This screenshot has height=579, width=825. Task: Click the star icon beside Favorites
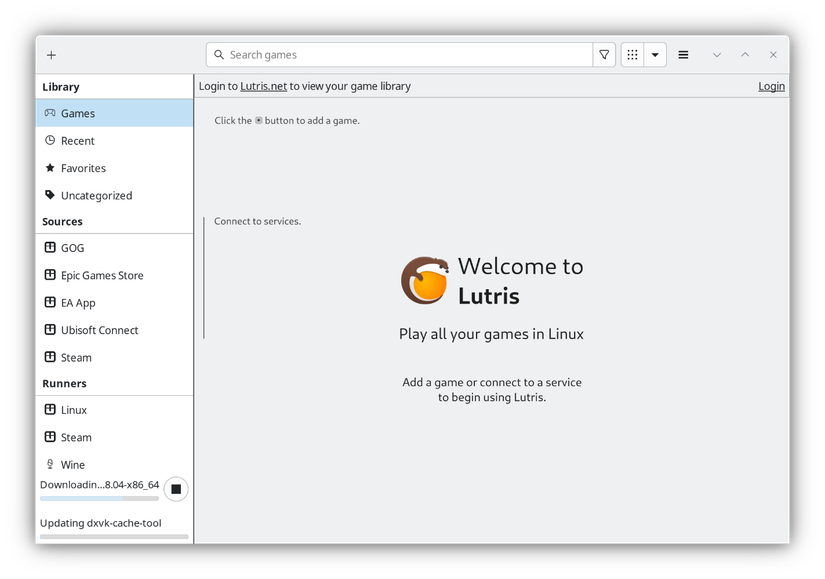[50, 167]
